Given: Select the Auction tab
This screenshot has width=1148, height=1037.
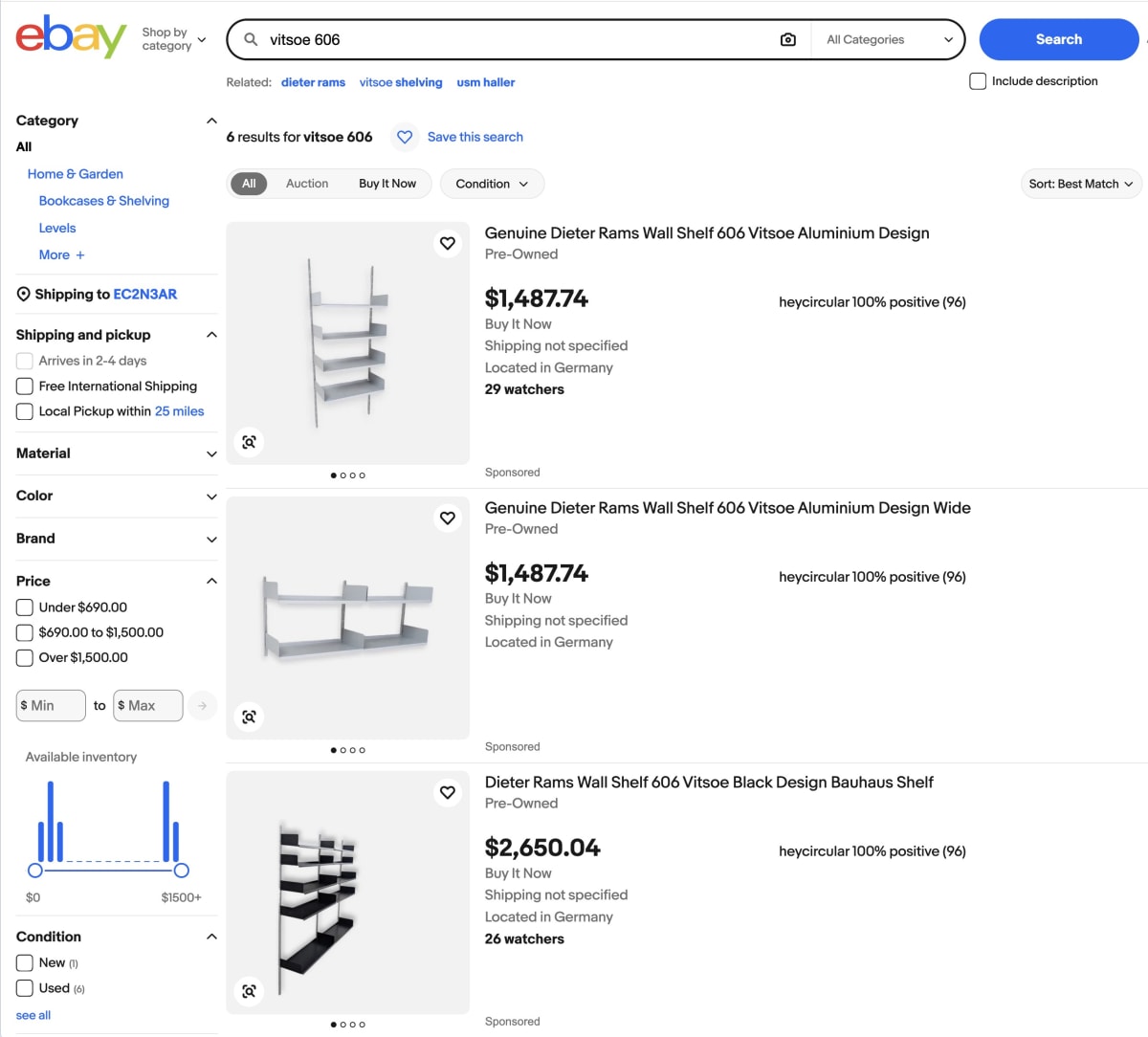Looking at the screenshot, I should [x=307, y=184].
